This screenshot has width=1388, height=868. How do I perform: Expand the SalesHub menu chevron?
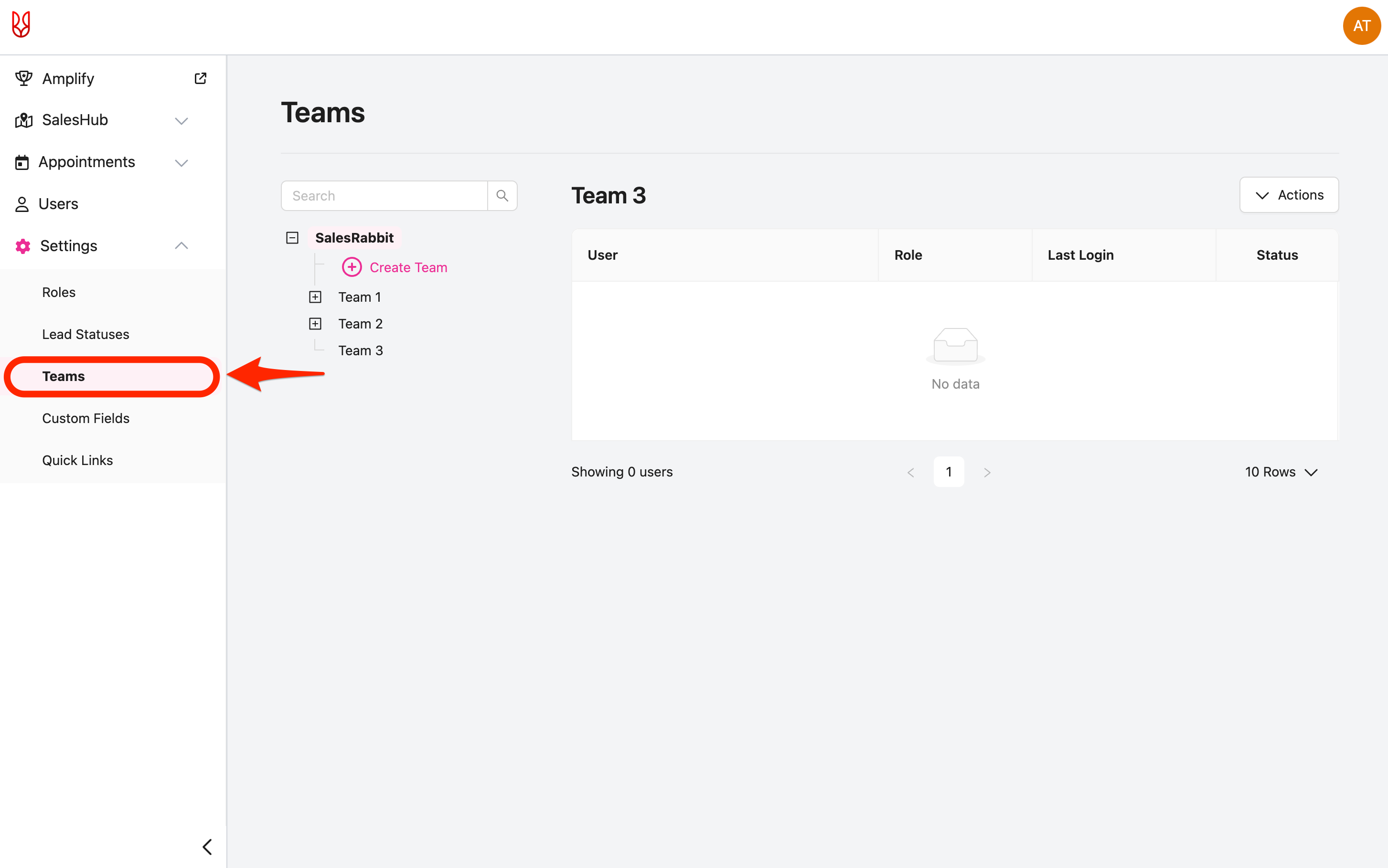[x=182, y=120]
